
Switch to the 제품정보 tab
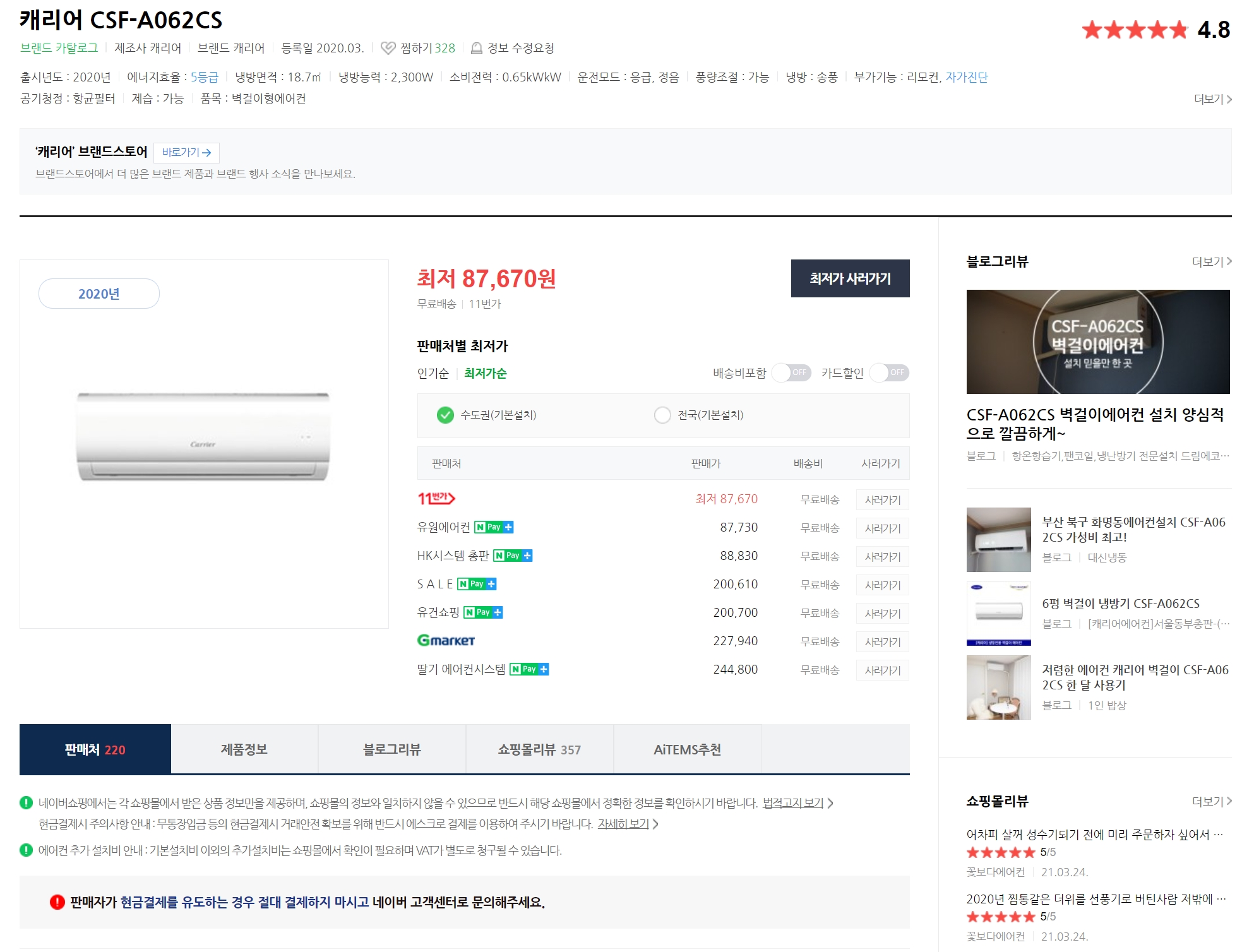coord(244,749)
